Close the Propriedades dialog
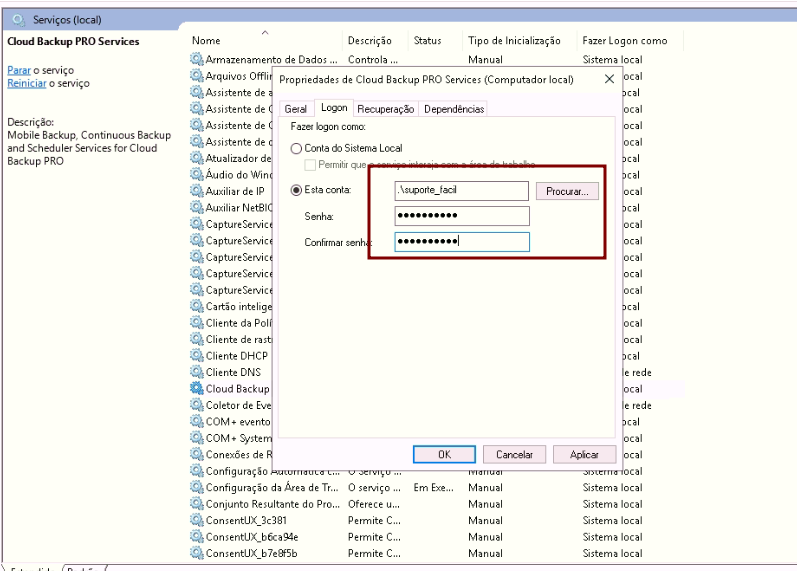Viewport: 797px width, 571px height. (x=609, y=79)
